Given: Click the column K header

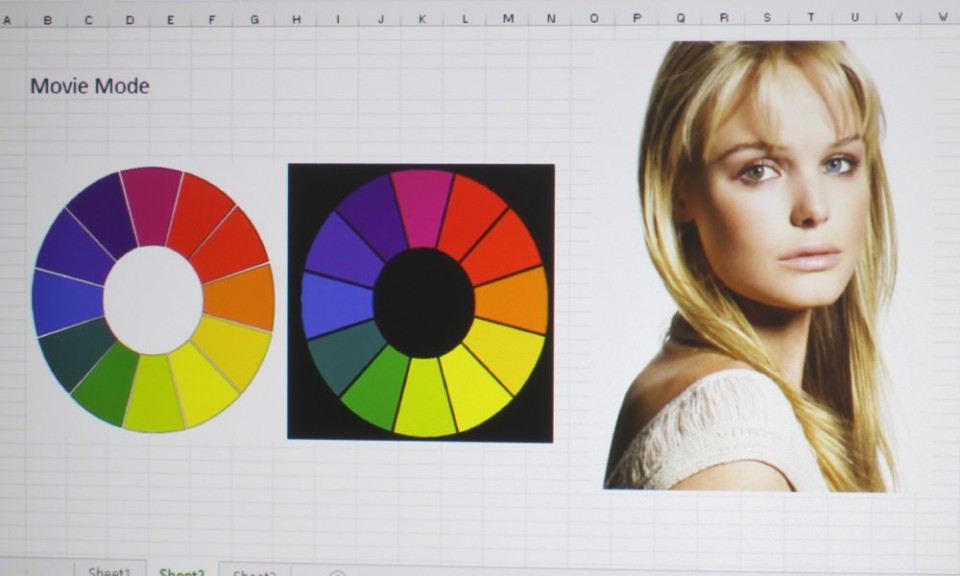Looking at the screenshot, I should pyautogui.click(x=422, y=19).
